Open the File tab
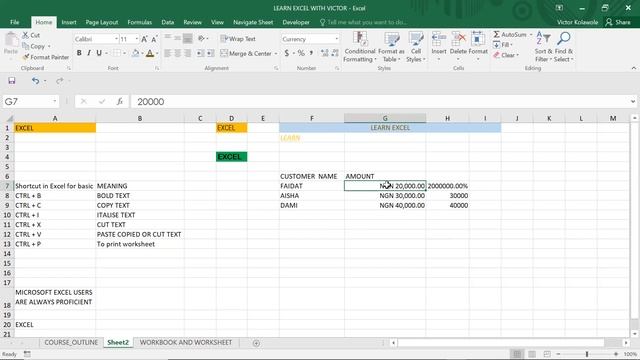Viewport: 640px width, 360px height. pos(15,22)
